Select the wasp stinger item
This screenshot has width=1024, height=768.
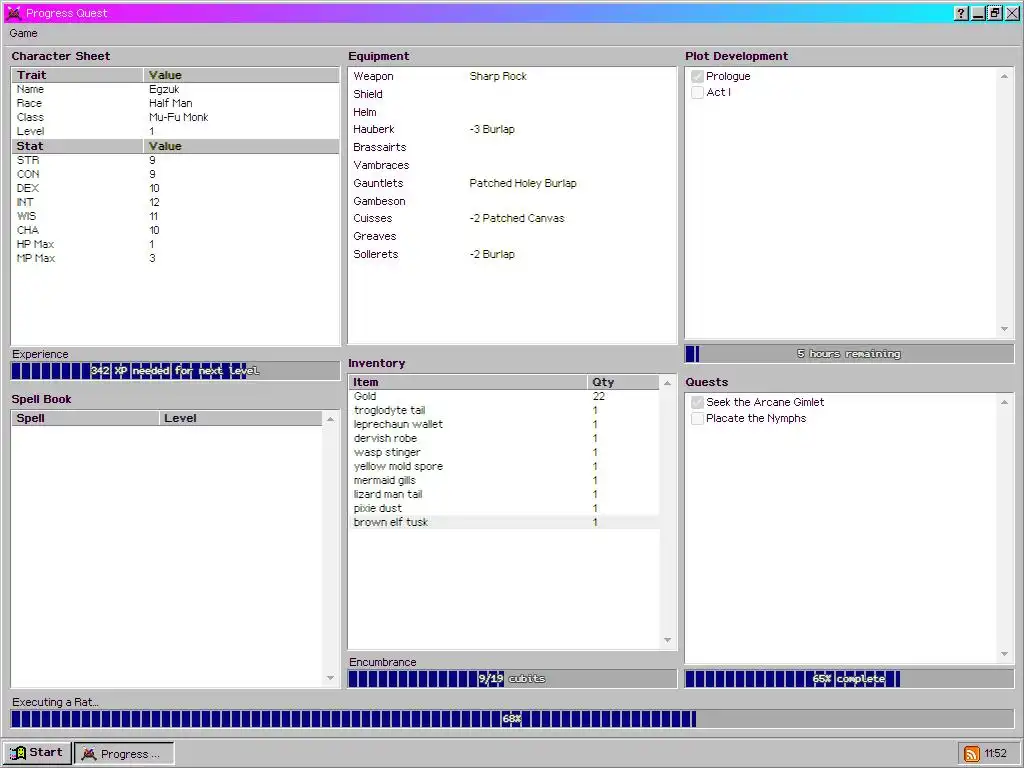504,453
